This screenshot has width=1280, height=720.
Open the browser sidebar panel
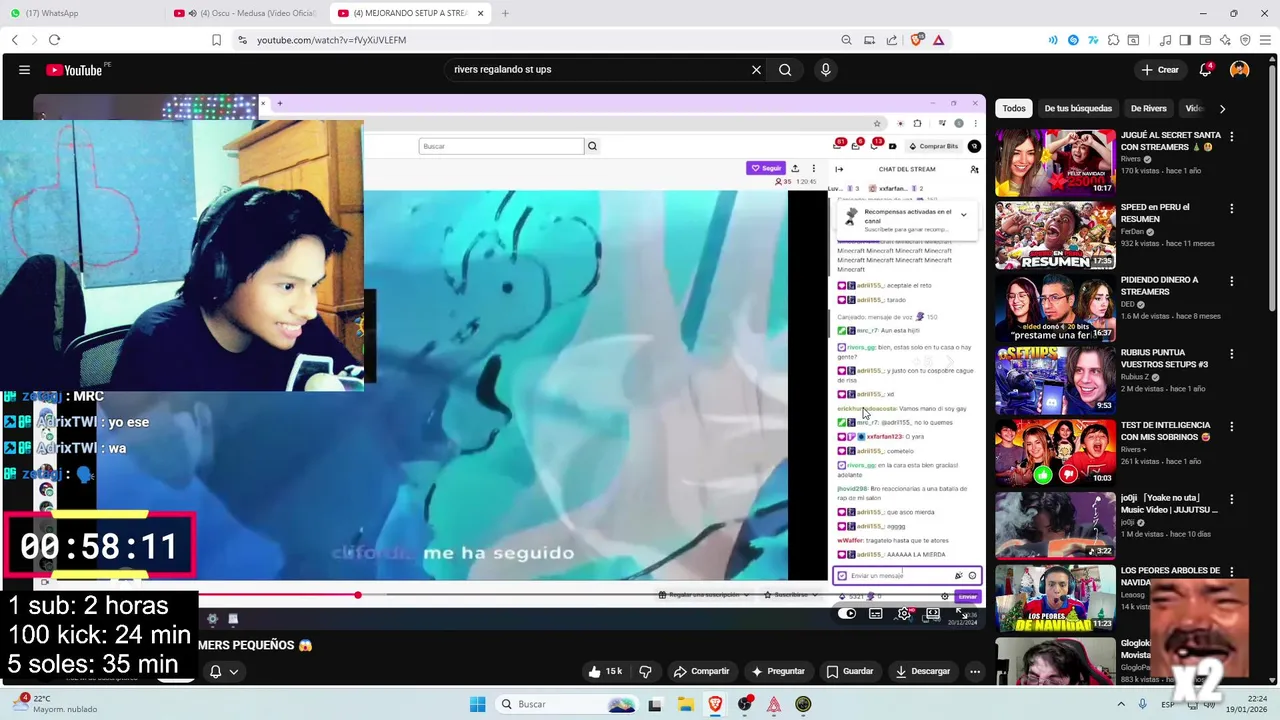[x=1185, y=40]
